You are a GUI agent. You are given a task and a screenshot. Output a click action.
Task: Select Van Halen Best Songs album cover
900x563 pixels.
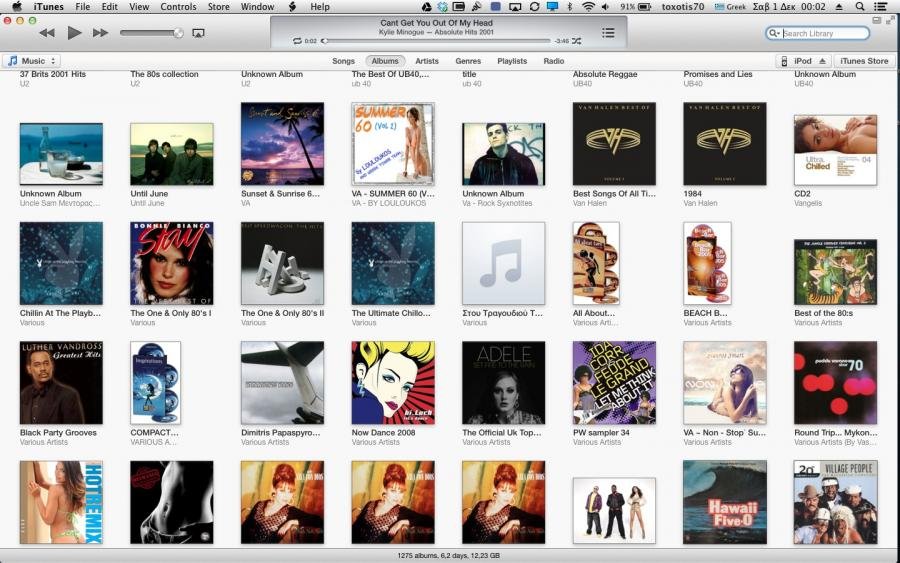[614, 143]
